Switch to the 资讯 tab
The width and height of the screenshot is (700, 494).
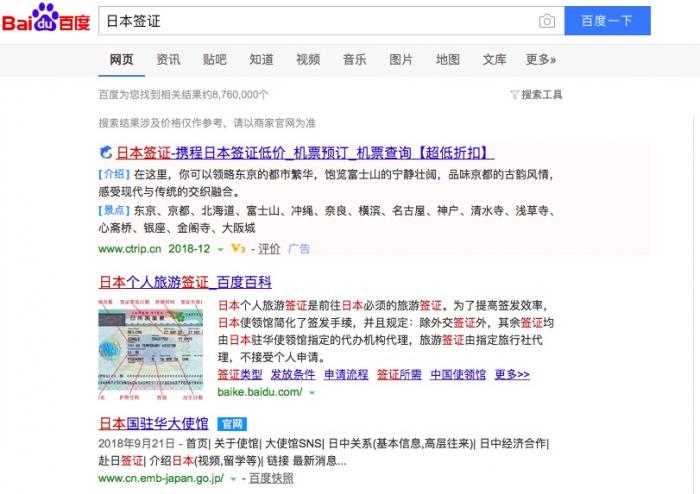tap(168, 60)
